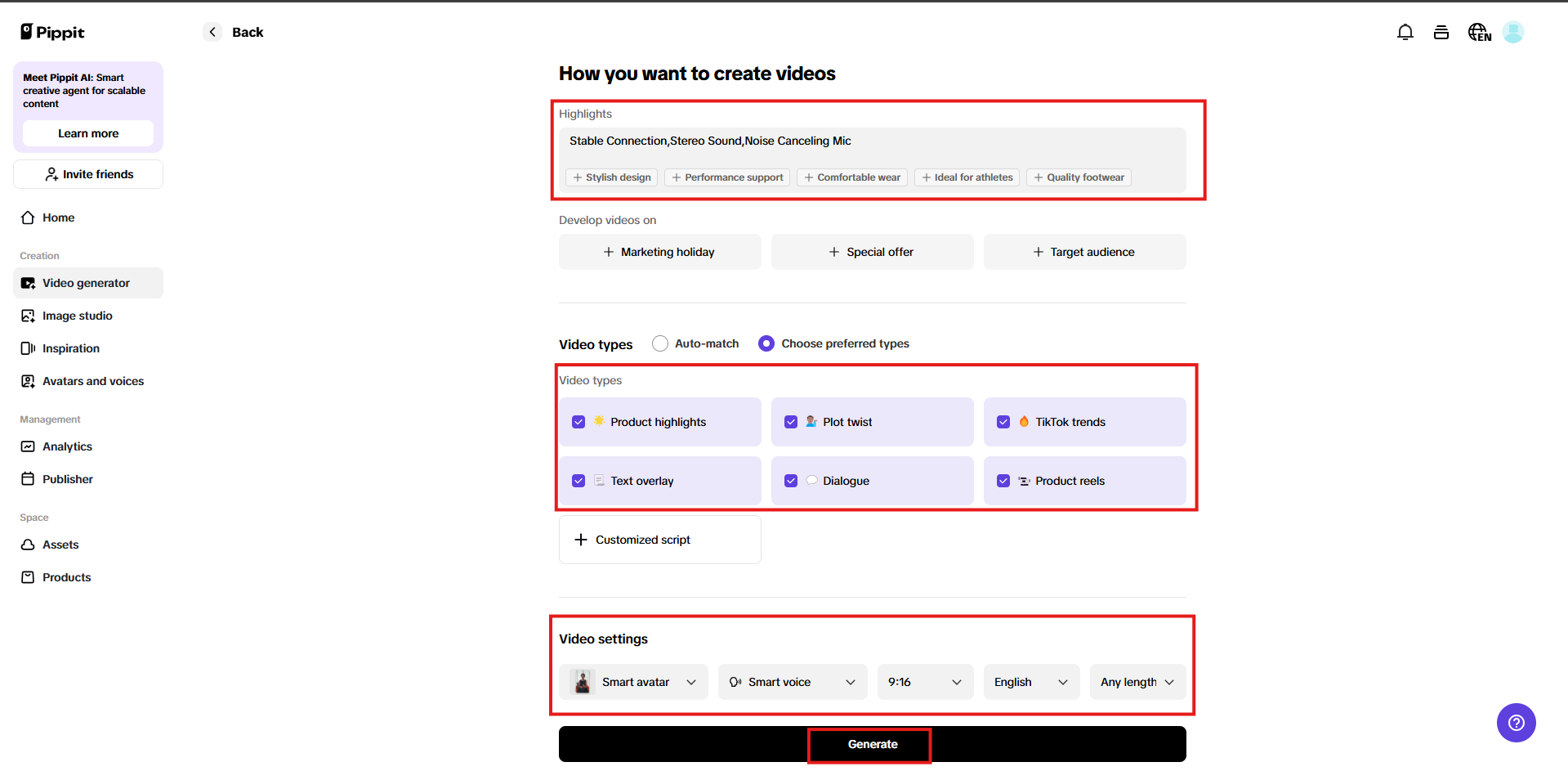1568x771 pixels.
Task: Expand the Any length dropdown
Action: [x=1137, y=681]
